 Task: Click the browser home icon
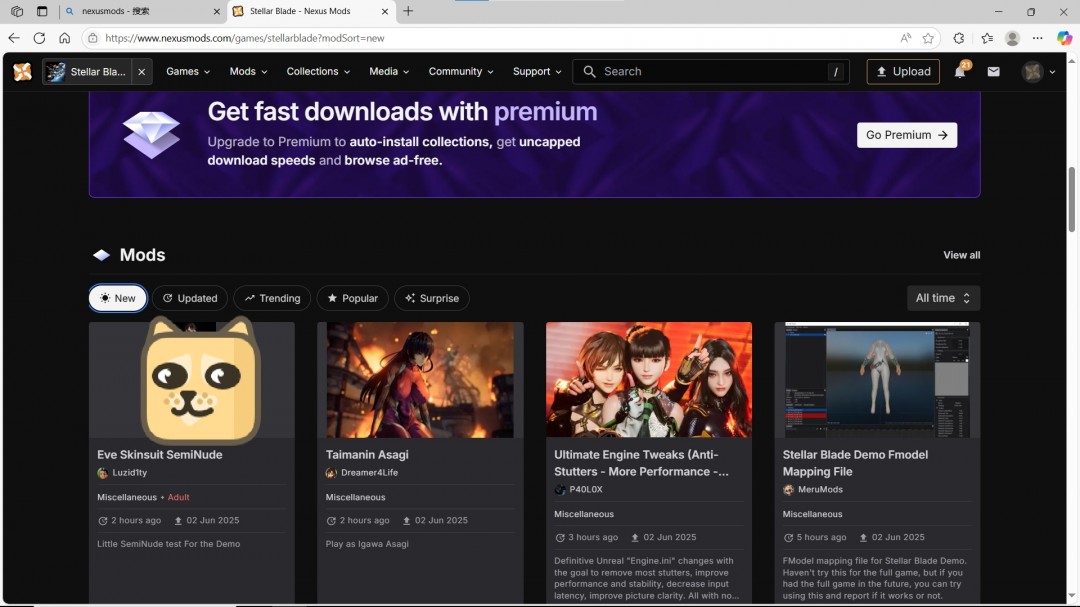65,38
